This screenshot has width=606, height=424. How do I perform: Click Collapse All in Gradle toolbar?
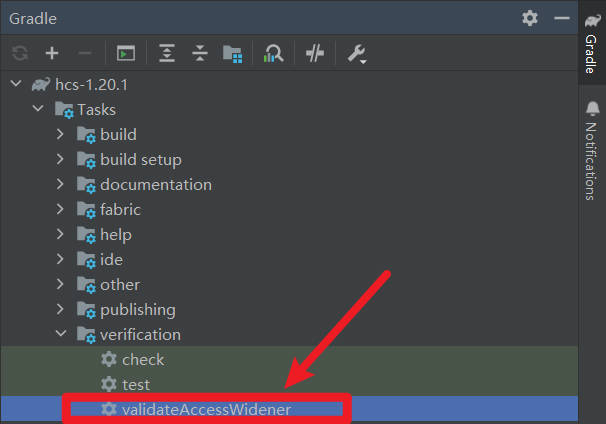(200, 53)
